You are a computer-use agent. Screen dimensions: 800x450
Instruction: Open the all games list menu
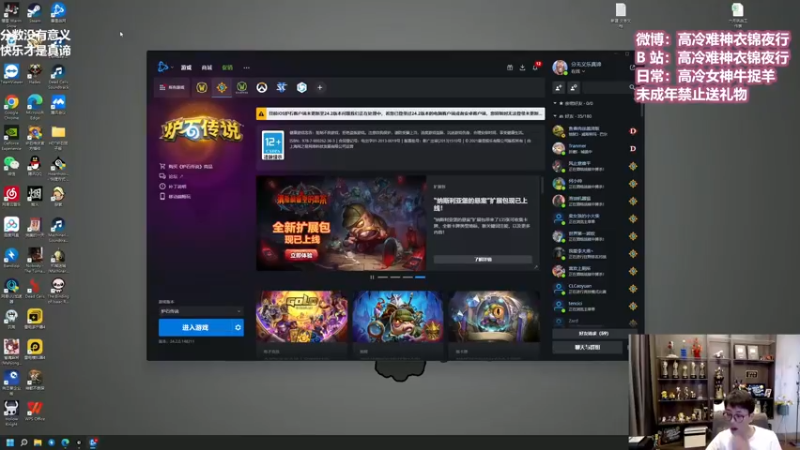coord(172,88)
